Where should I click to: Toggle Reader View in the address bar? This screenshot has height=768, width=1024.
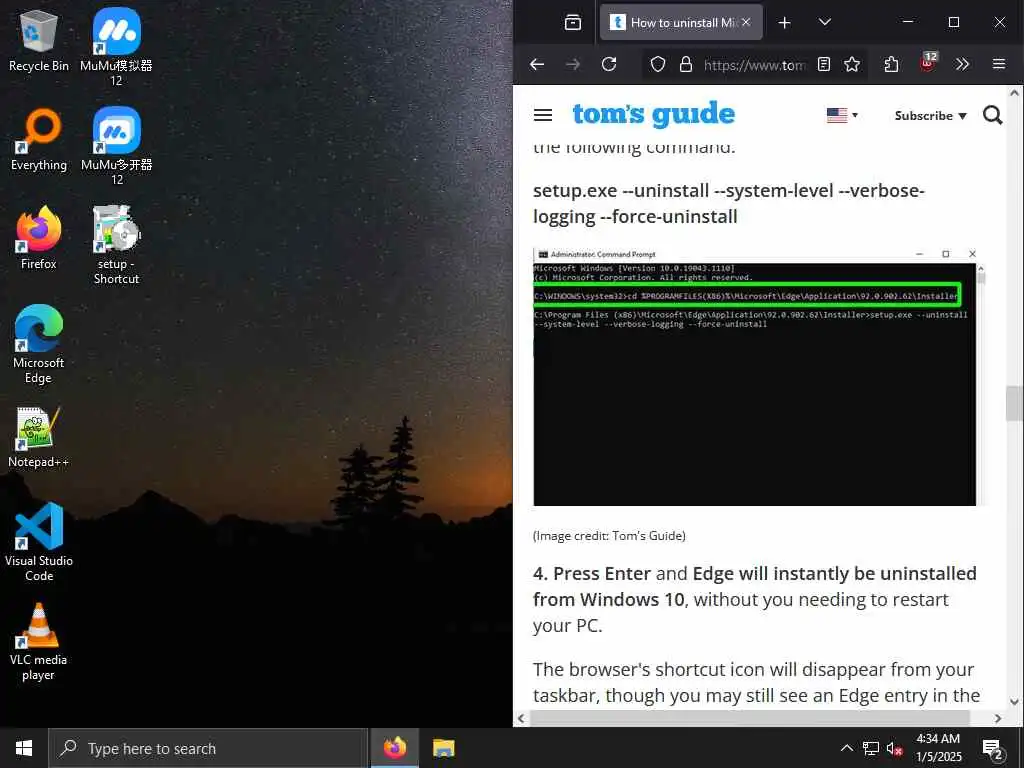pos(824,64)
